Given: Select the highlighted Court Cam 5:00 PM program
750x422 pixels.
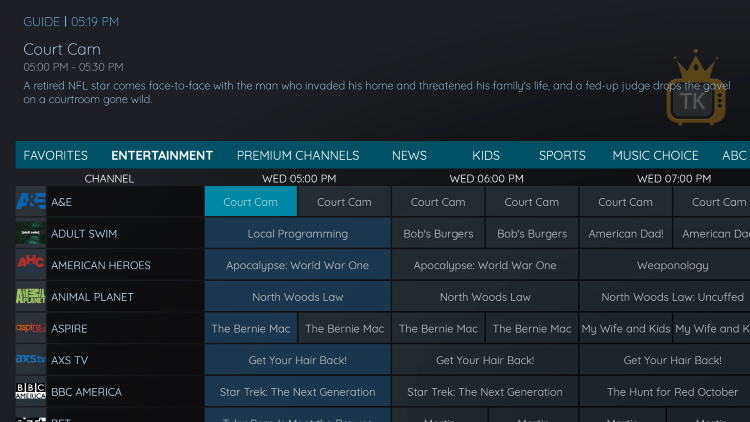Looking at the screenshot, I should 251,202.
